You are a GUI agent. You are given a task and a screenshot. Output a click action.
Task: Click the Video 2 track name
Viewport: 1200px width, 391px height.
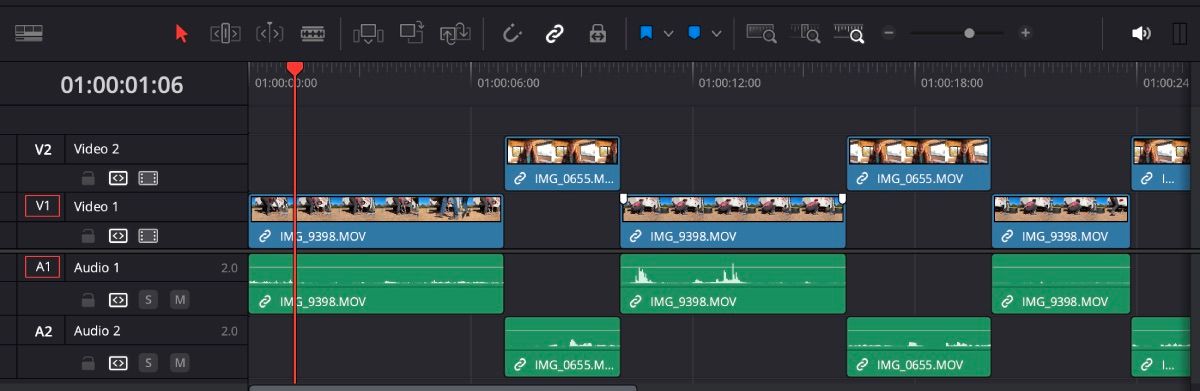(x=96, y=149)
